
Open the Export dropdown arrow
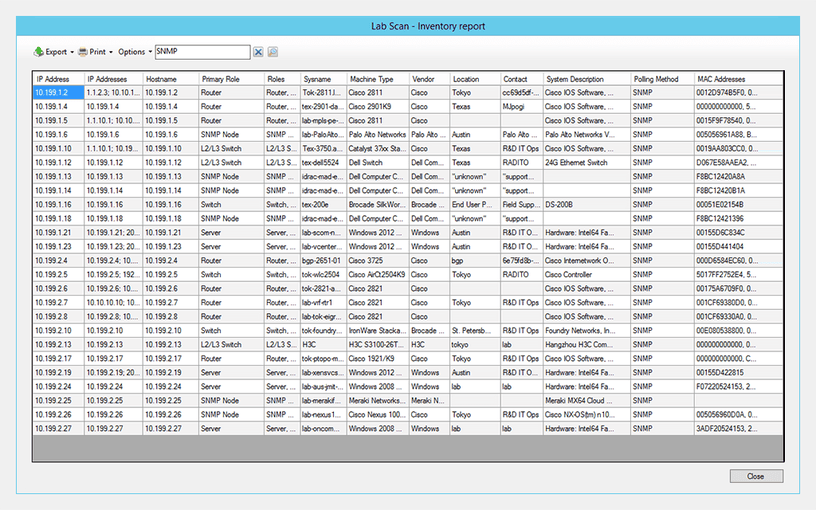point(72,52)
